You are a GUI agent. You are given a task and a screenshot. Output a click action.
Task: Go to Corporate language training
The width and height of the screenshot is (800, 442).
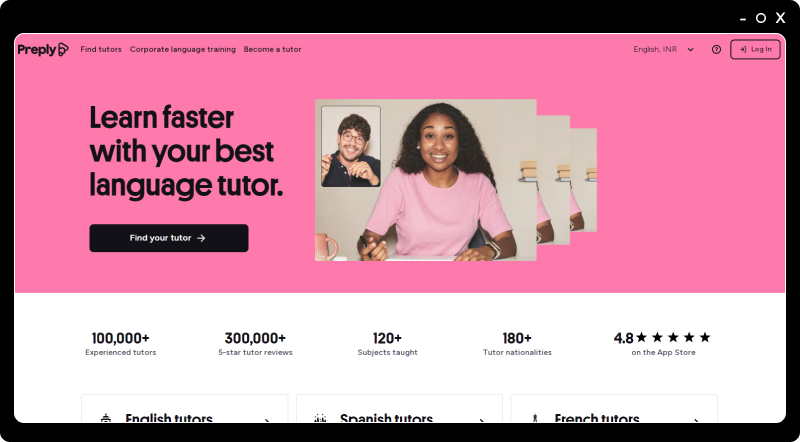(183, 50)
